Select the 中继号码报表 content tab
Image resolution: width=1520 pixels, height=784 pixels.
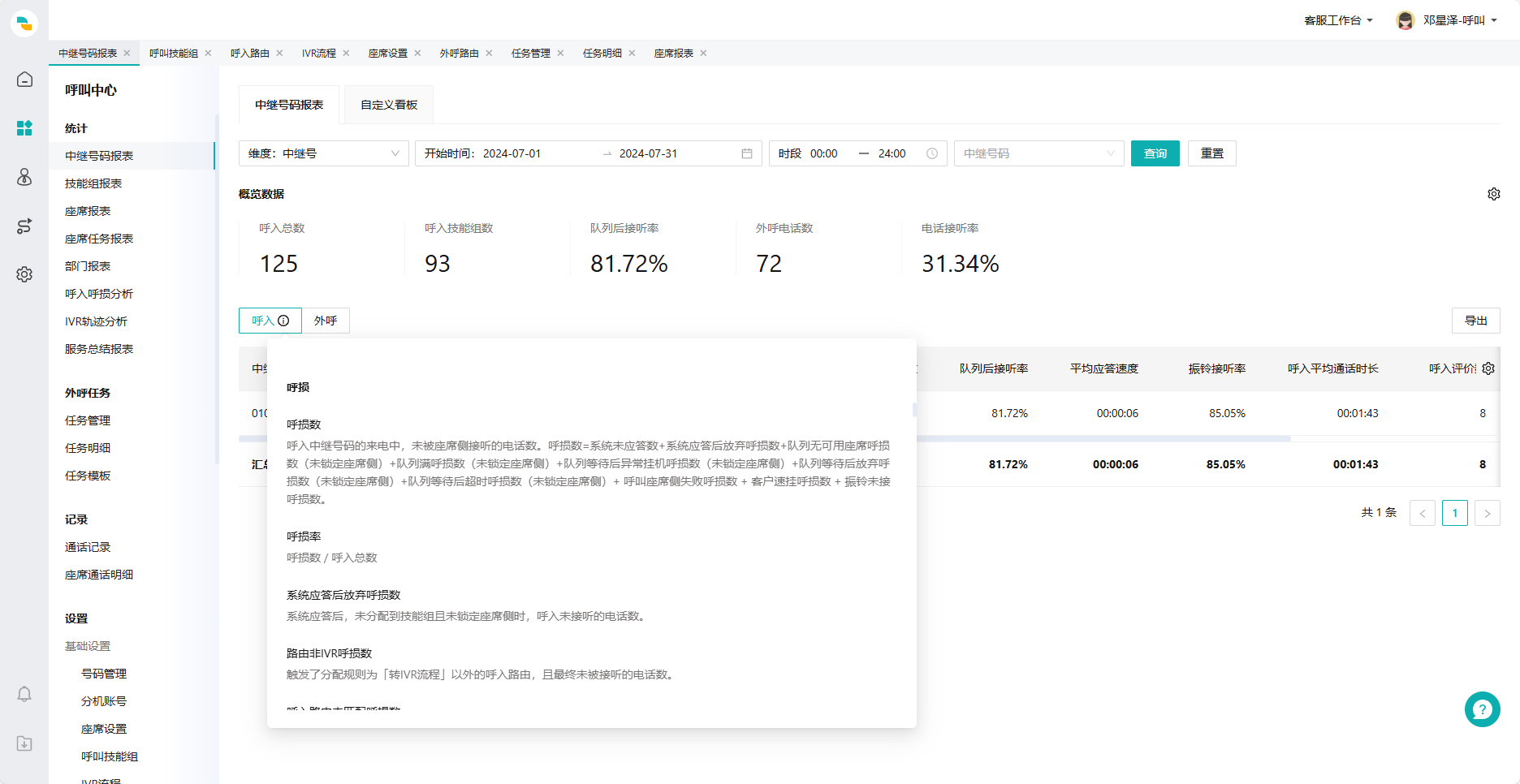[289, 105]
